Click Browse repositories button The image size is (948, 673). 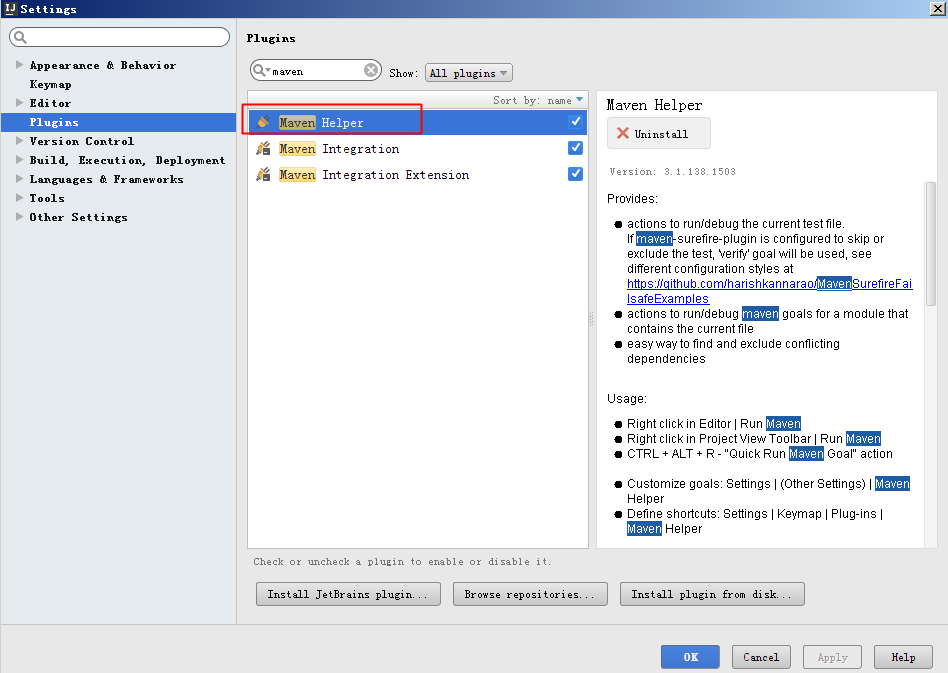(530, 594)
